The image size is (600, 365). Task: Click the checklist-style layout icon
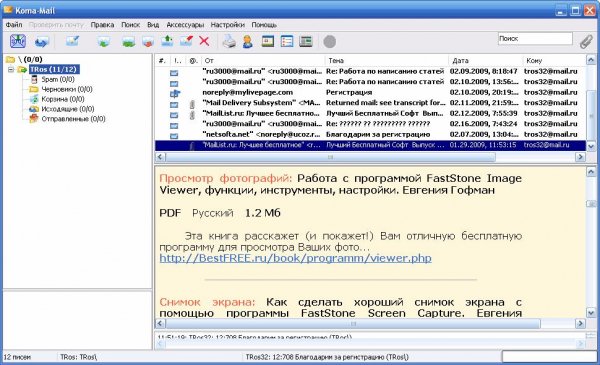tap(287, 41)
